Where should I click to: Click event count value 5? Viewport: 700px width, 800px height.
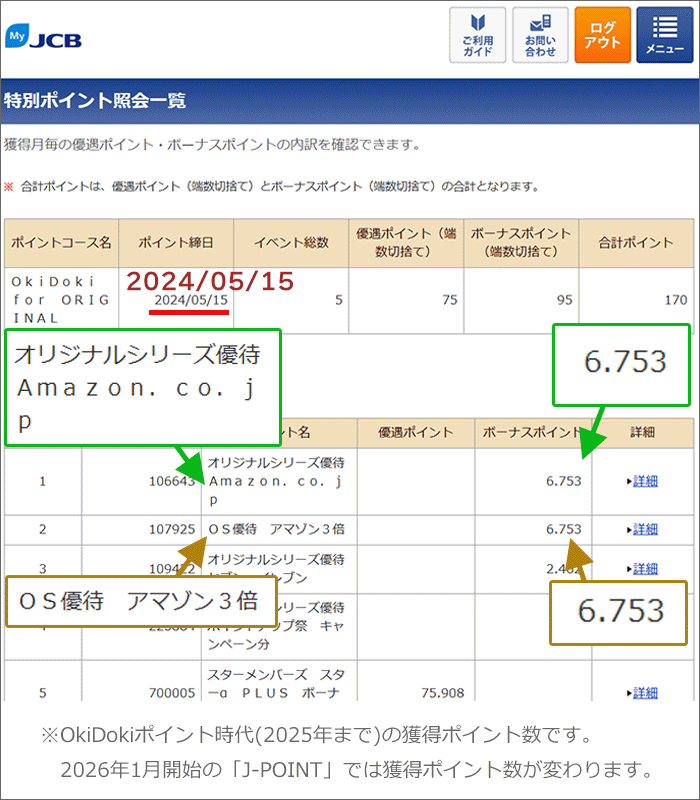pos(339,300)
